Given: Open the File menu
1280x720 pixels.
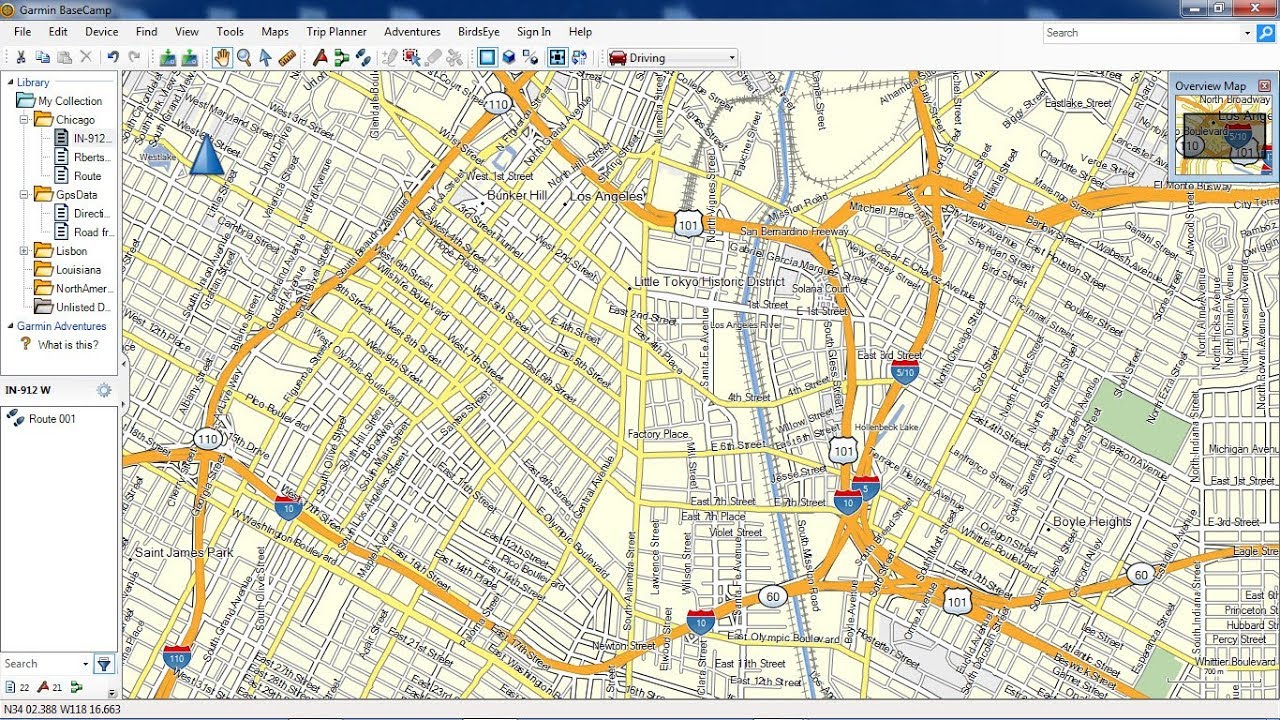Looking at the screenshot, I should point(22,32).
